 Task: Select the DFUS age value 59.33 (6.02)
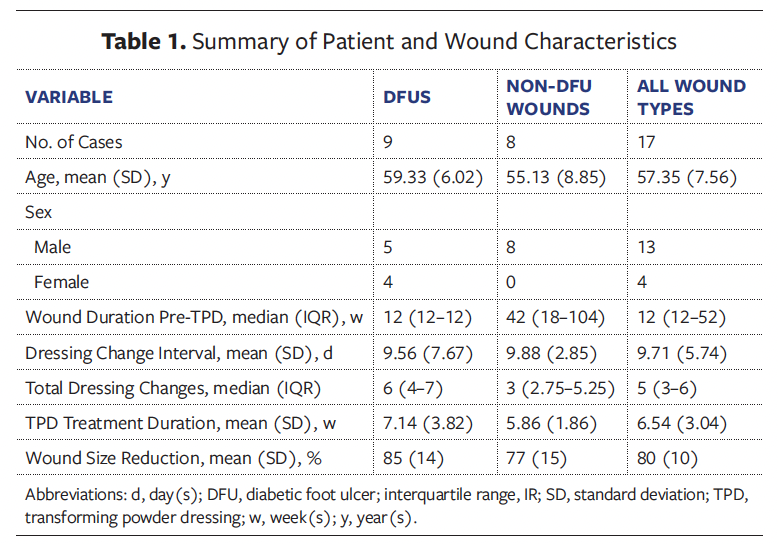(x=433, y=177)
